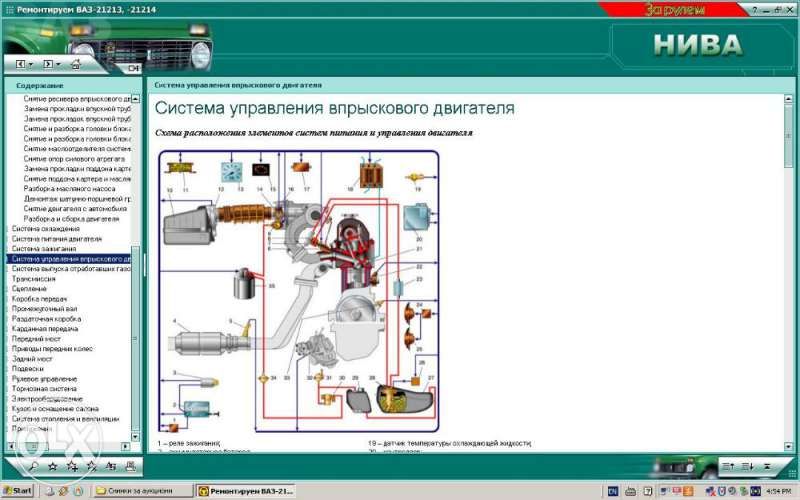
Task: Select Приводы передних колес entry
Action: click(52, 348)
